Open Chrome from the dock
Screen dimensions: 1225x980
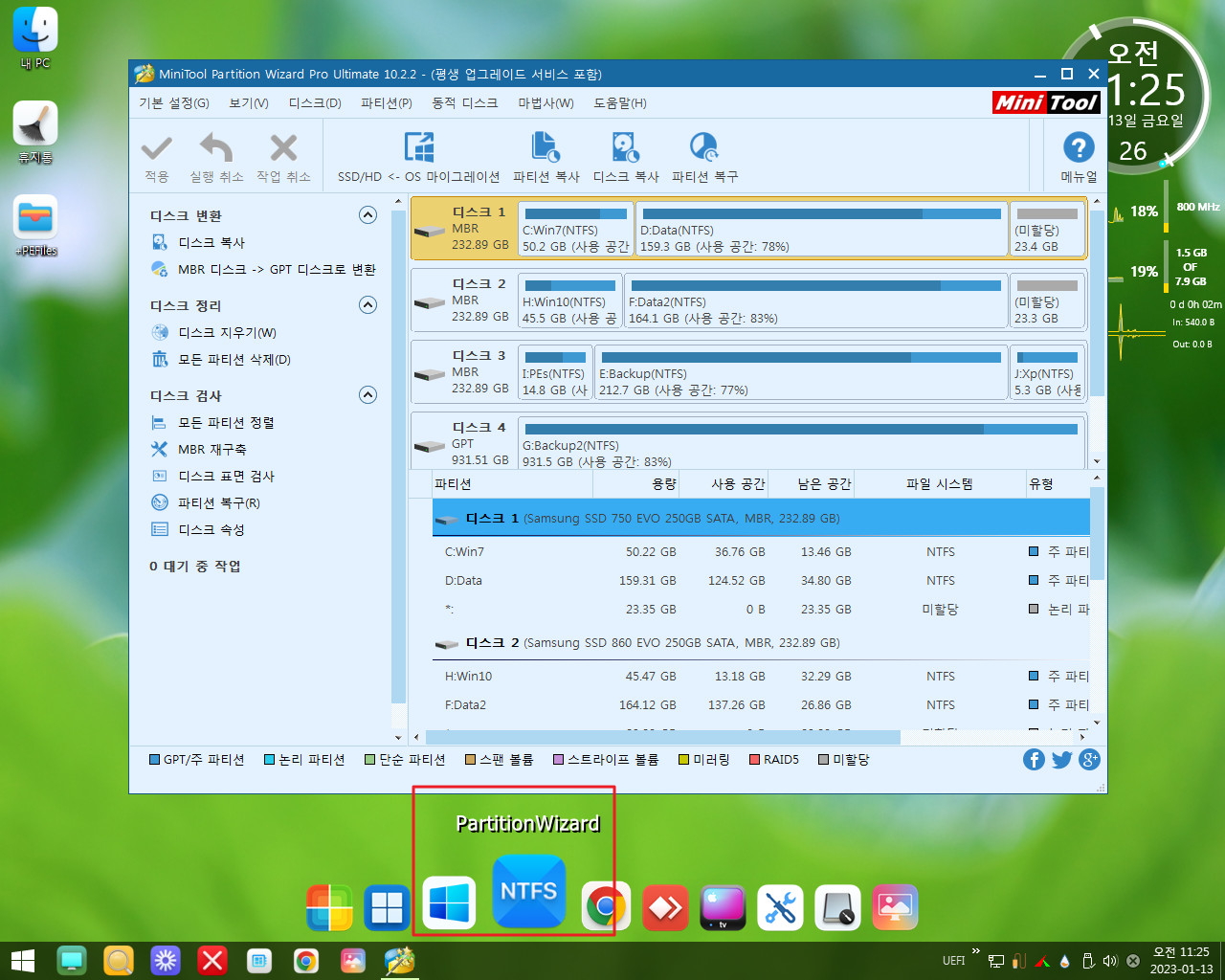(x=606, y=906)
